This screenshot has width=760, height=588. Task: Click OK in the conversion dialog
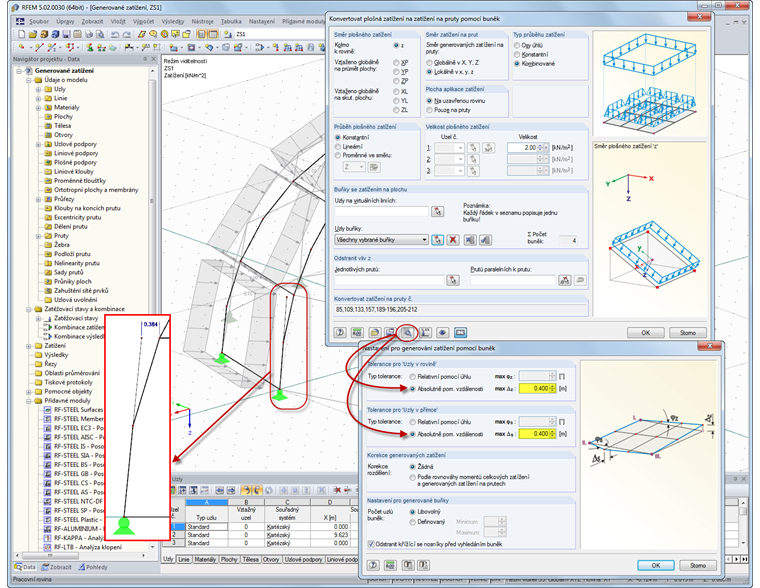point(646,333)
